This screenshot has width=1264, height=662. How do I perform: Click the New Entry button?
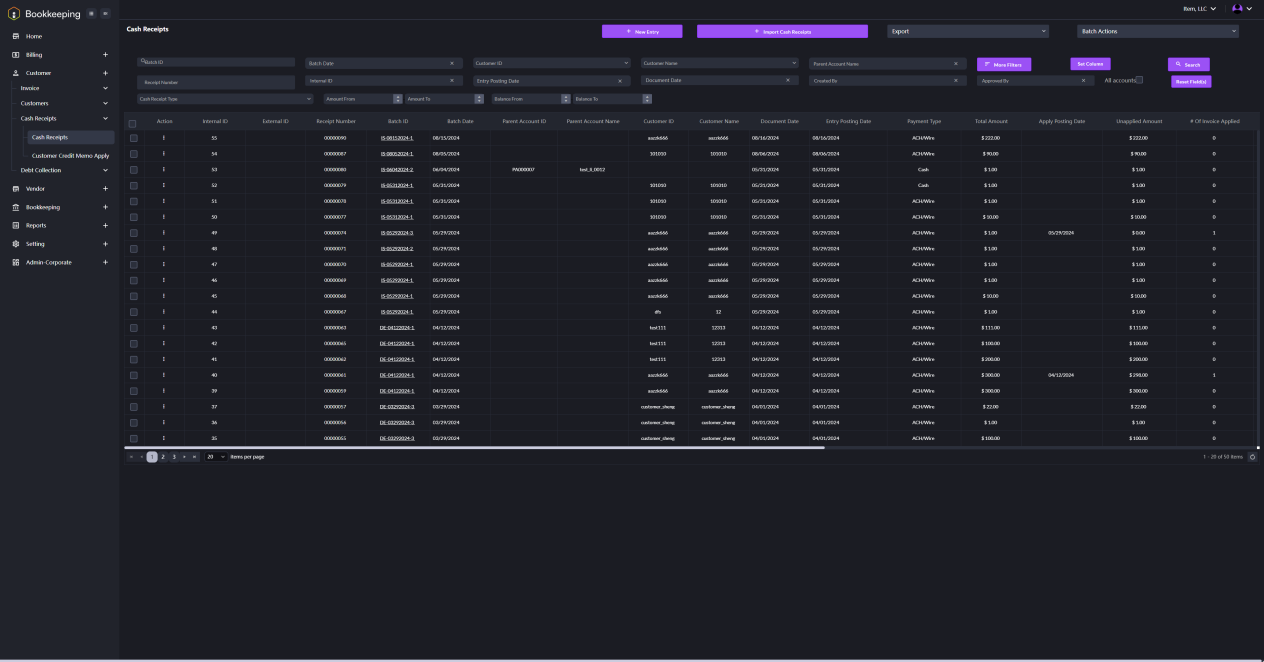coord(643,31)
